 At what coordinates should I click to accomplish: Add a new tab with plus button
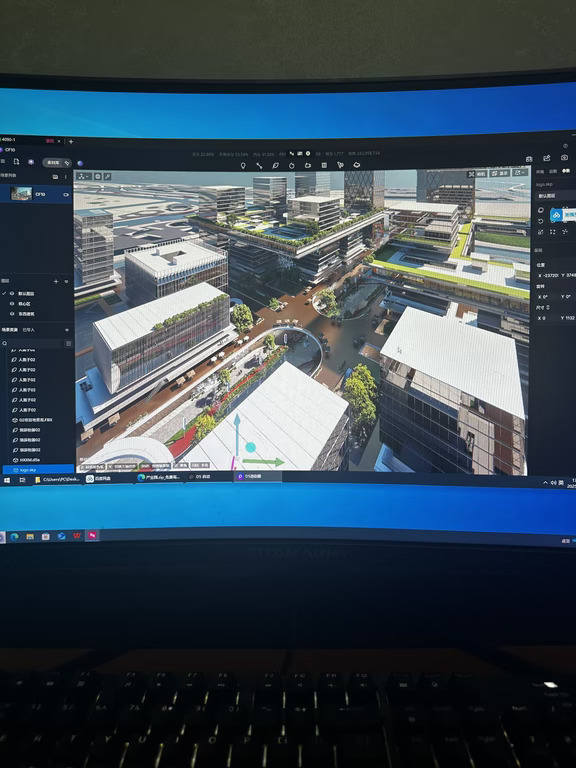click(x=71, y=141)
